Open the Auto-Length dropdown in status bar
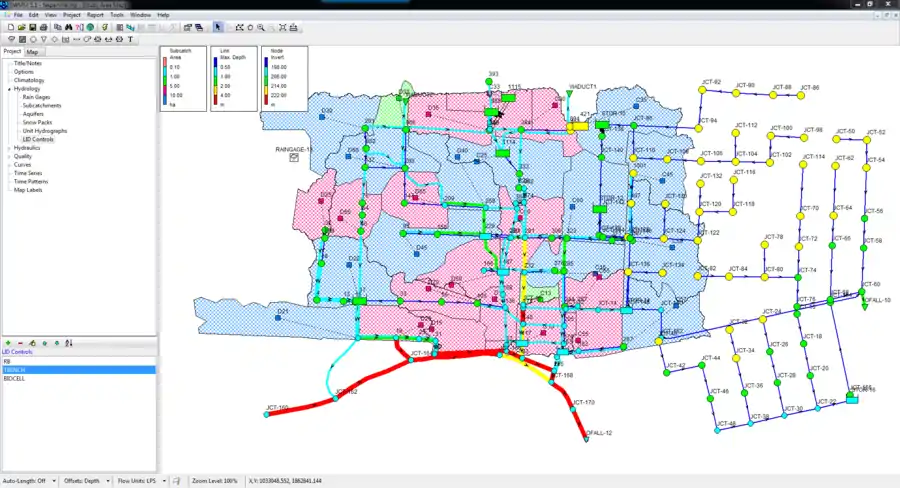 pos(54,480)
